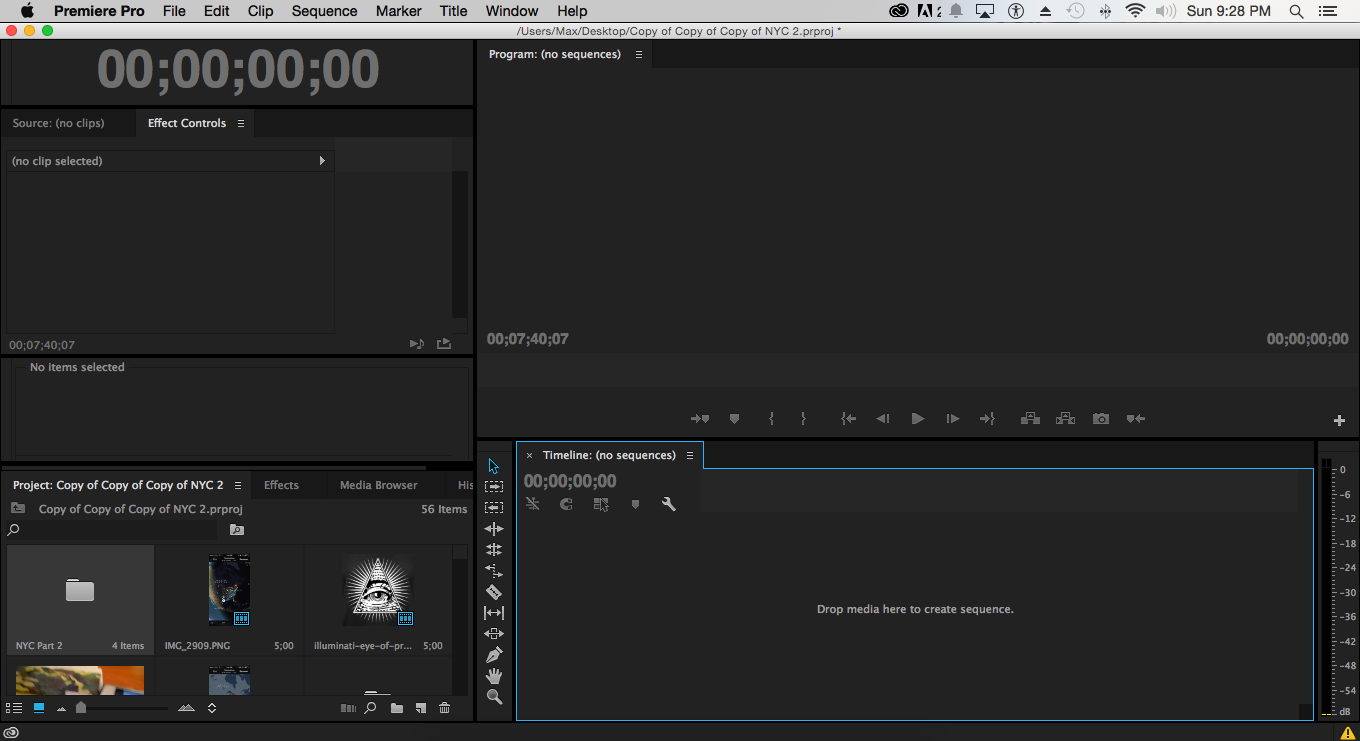Switch to Source (no clips) tab

coord(58,123)
